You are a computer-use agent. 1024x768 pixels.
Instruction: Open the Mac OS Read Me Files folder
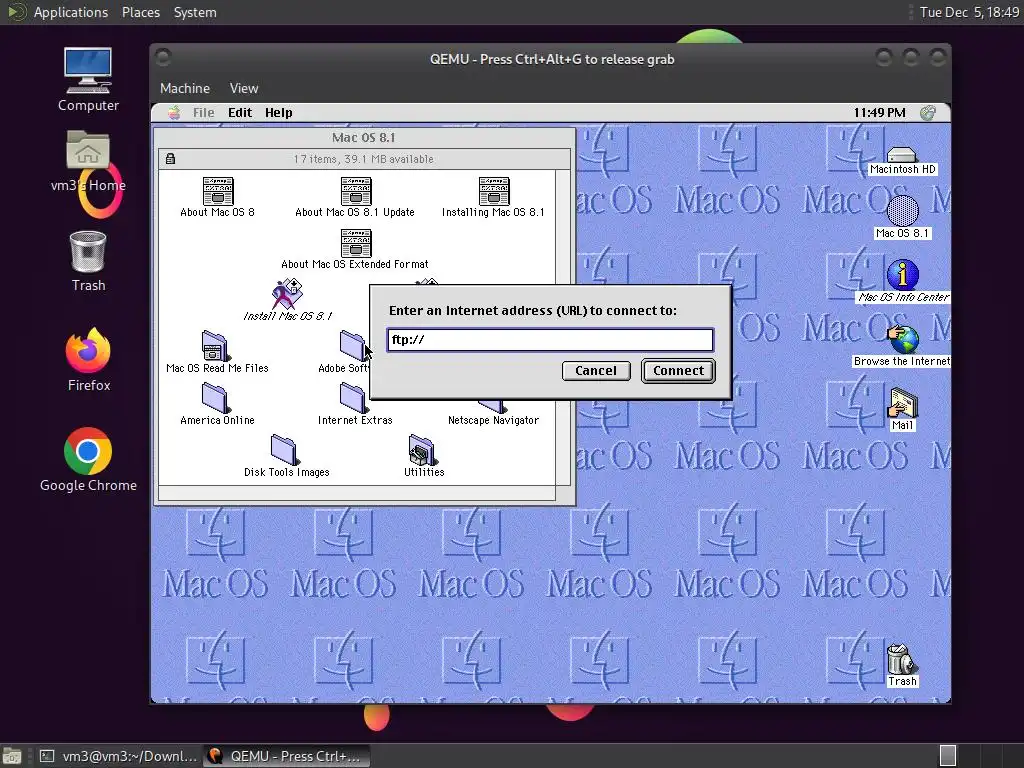214,346
